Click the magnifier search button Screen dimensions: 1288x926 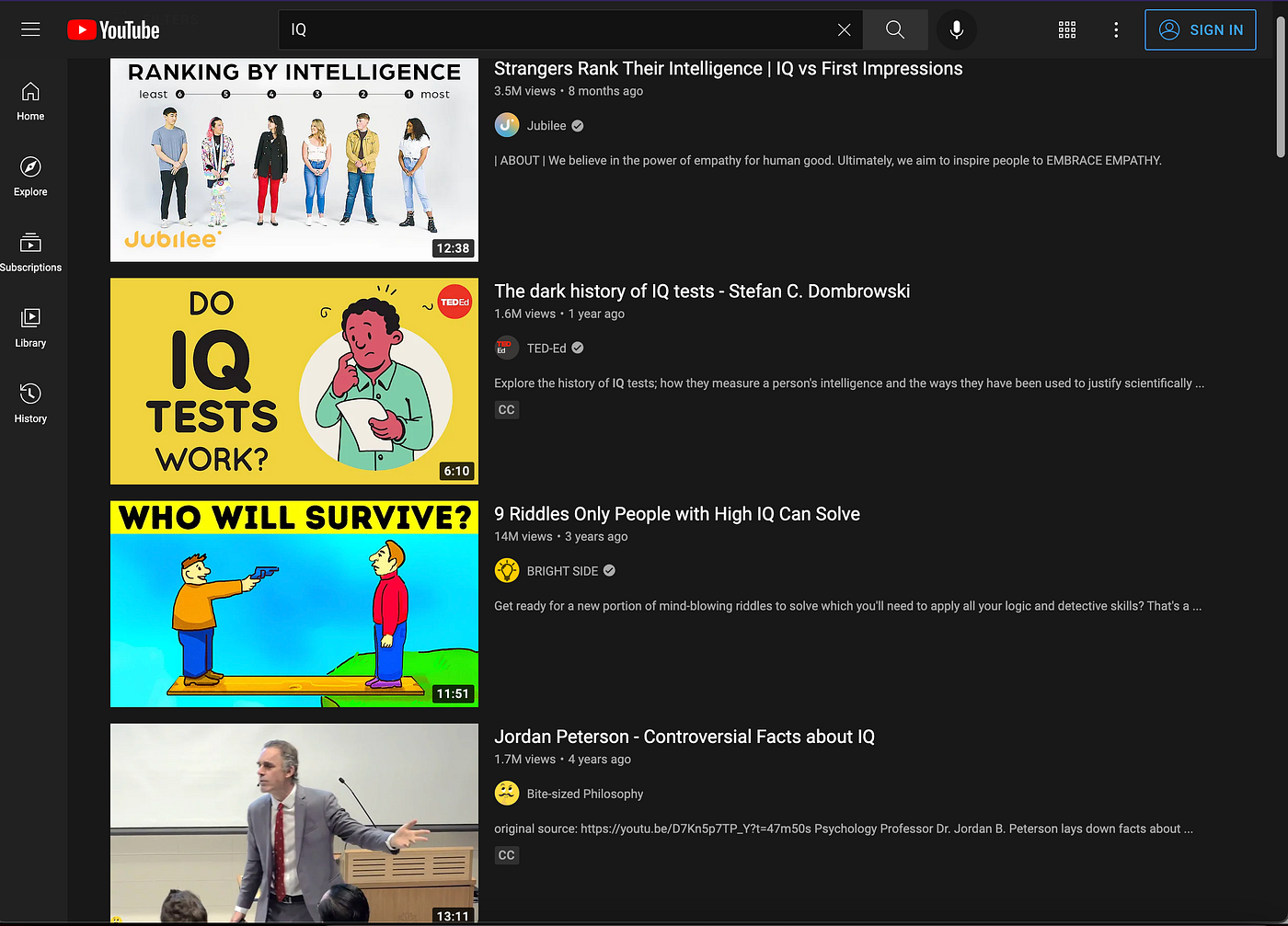click(895, 29)
